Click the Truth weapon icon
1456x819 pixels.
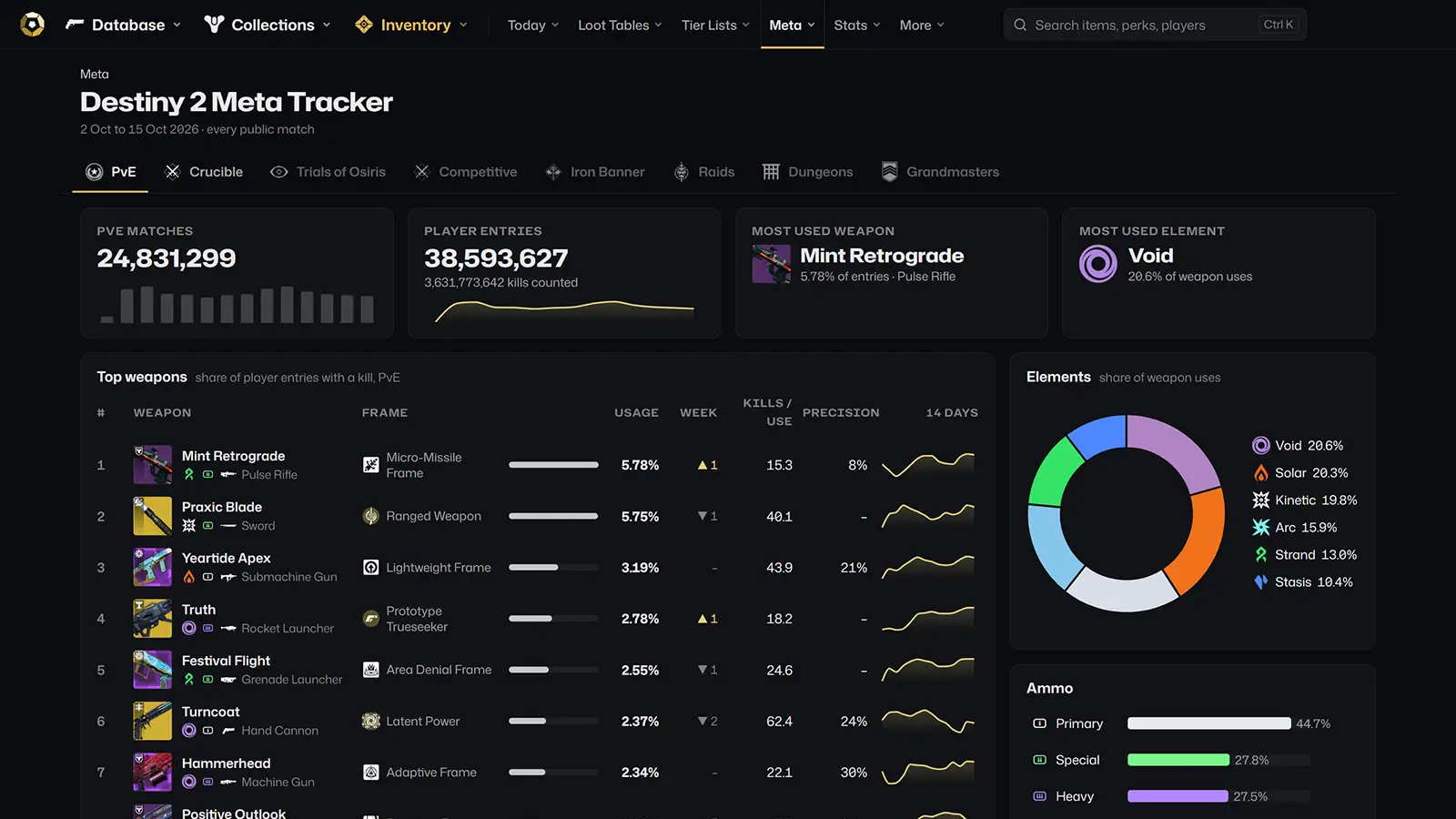pos(152,619)
